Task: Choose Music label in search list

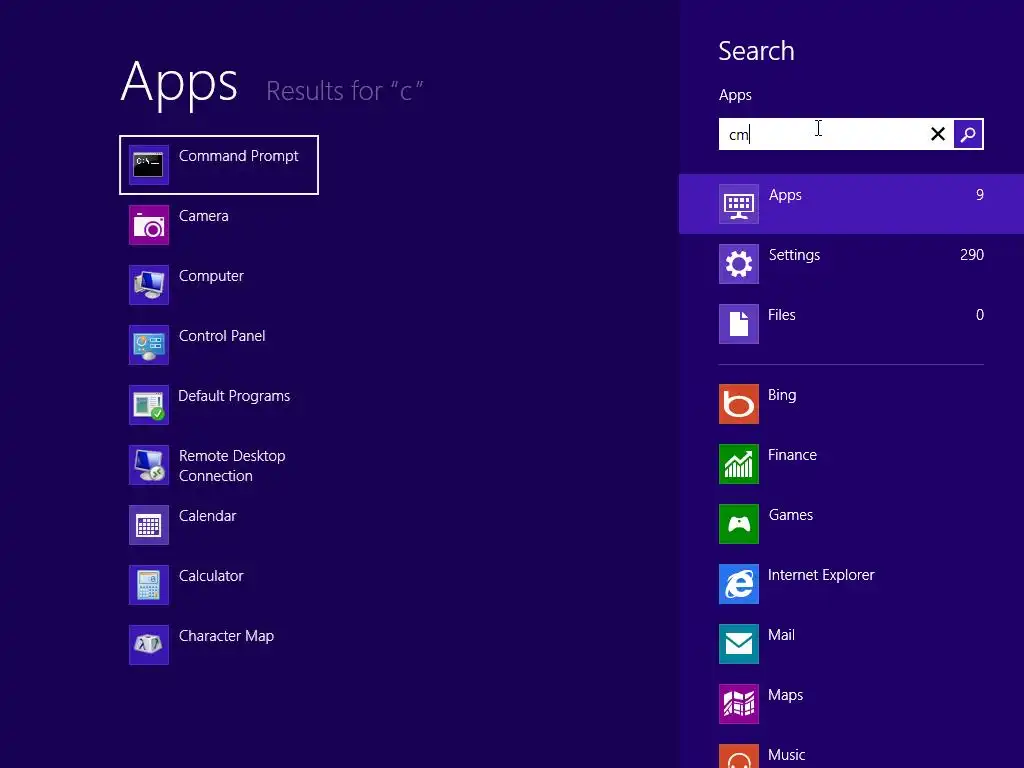Action: (786, 756)
